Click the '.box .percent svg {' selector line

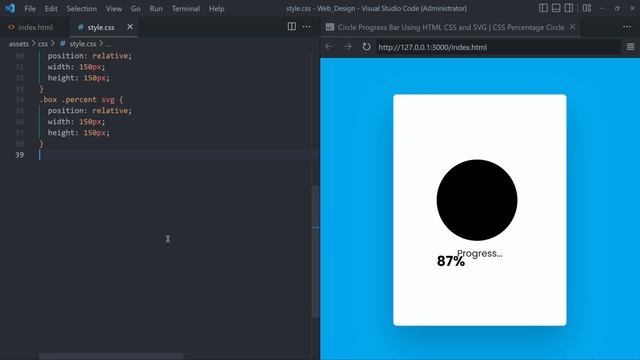[x=81, y=100]
